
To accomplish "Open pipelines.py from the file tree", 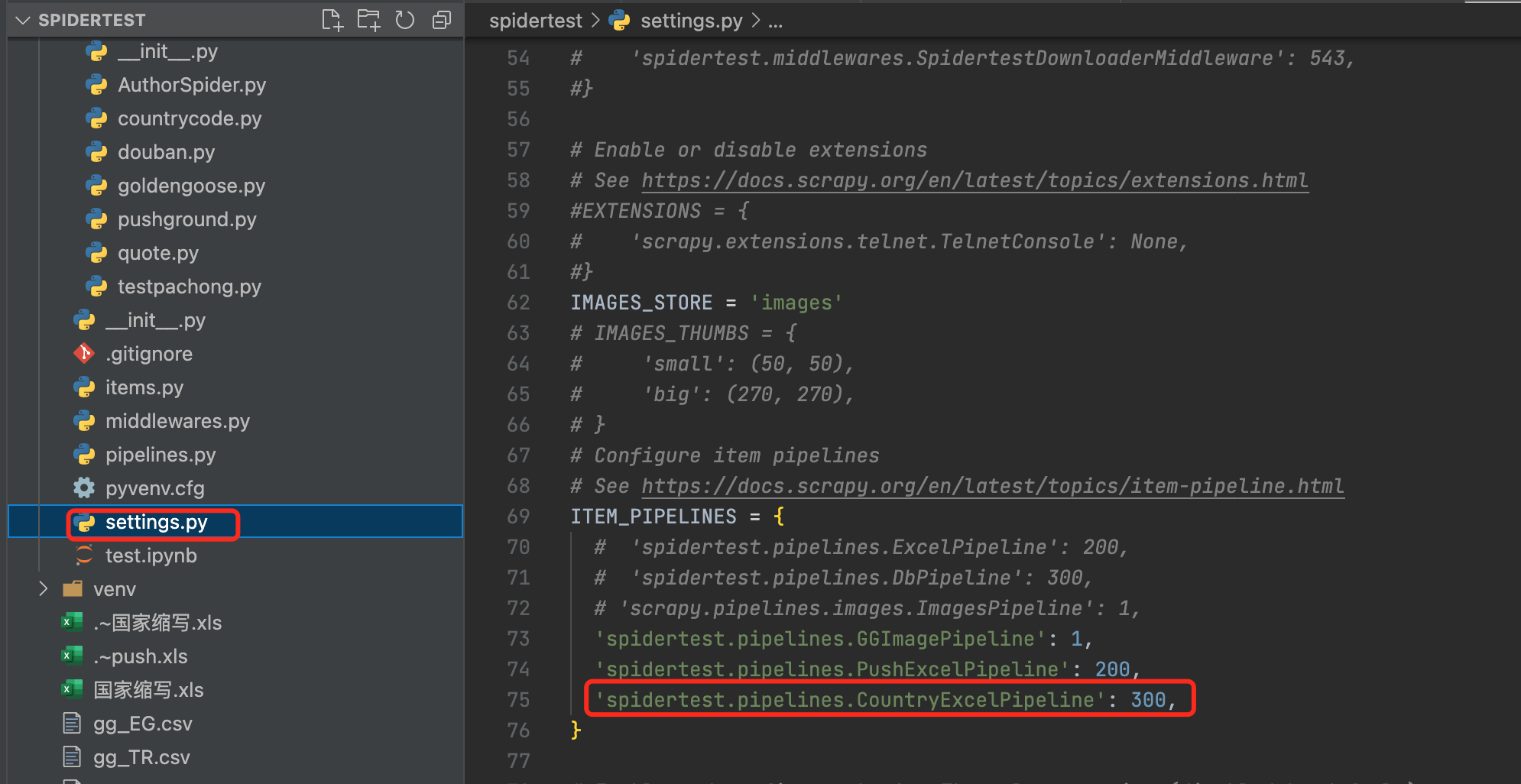I will click(161, 455).
